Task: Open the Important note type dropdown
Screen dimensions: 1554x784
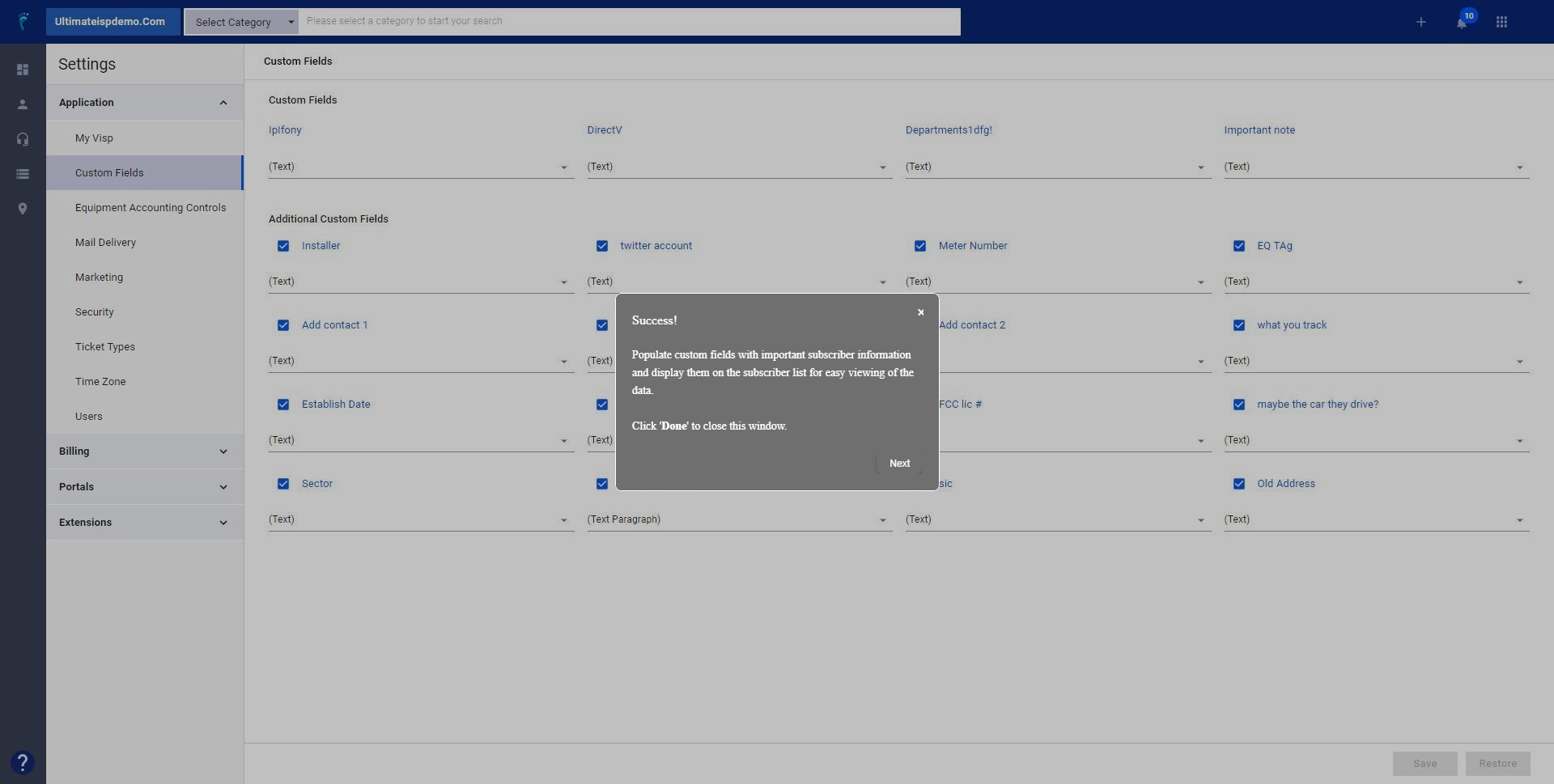Action: pyautogui.click(x=1377, y=167)
